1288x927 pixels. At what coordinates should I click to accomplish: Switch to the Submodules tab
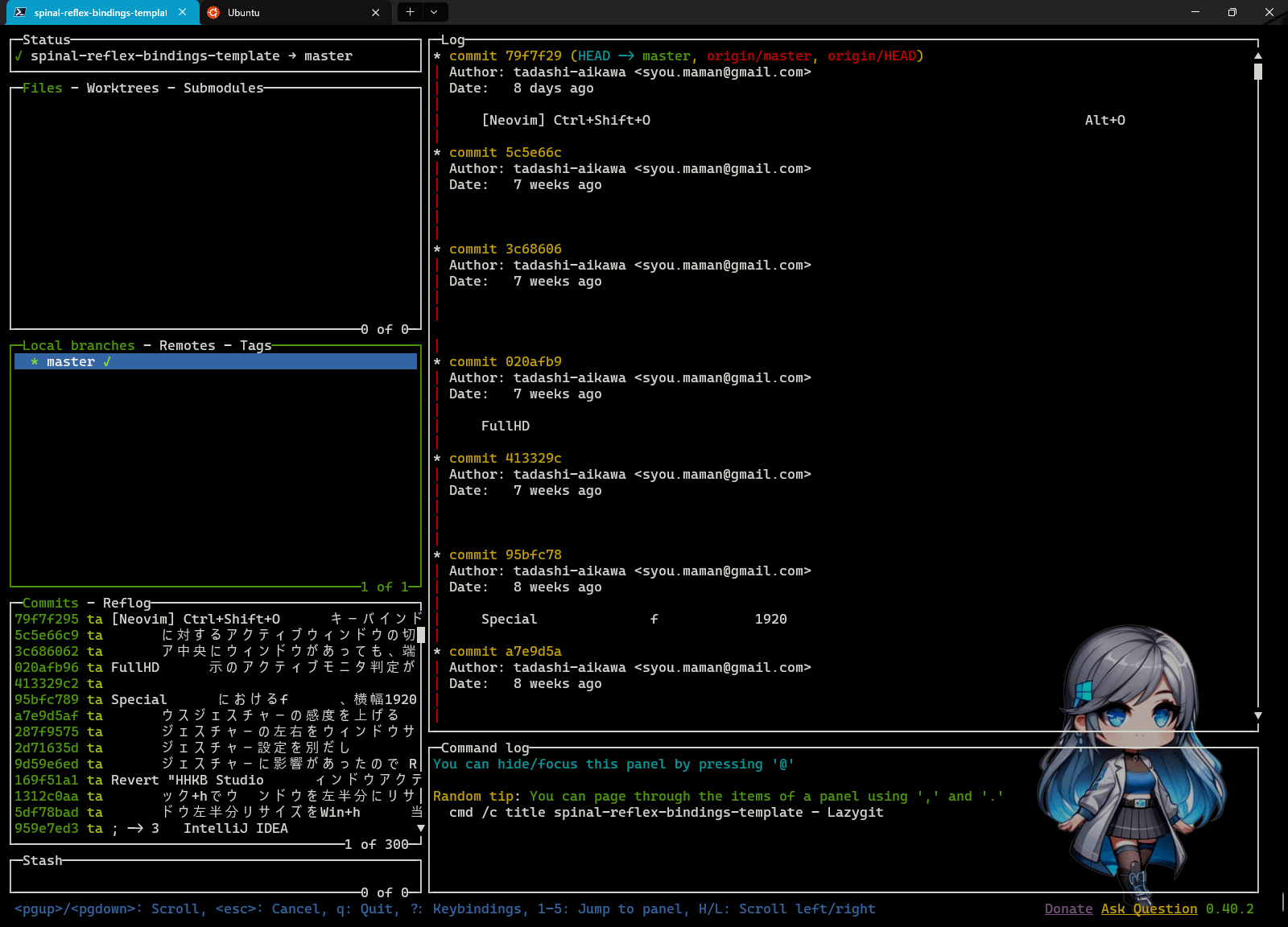tap(223, 88)
